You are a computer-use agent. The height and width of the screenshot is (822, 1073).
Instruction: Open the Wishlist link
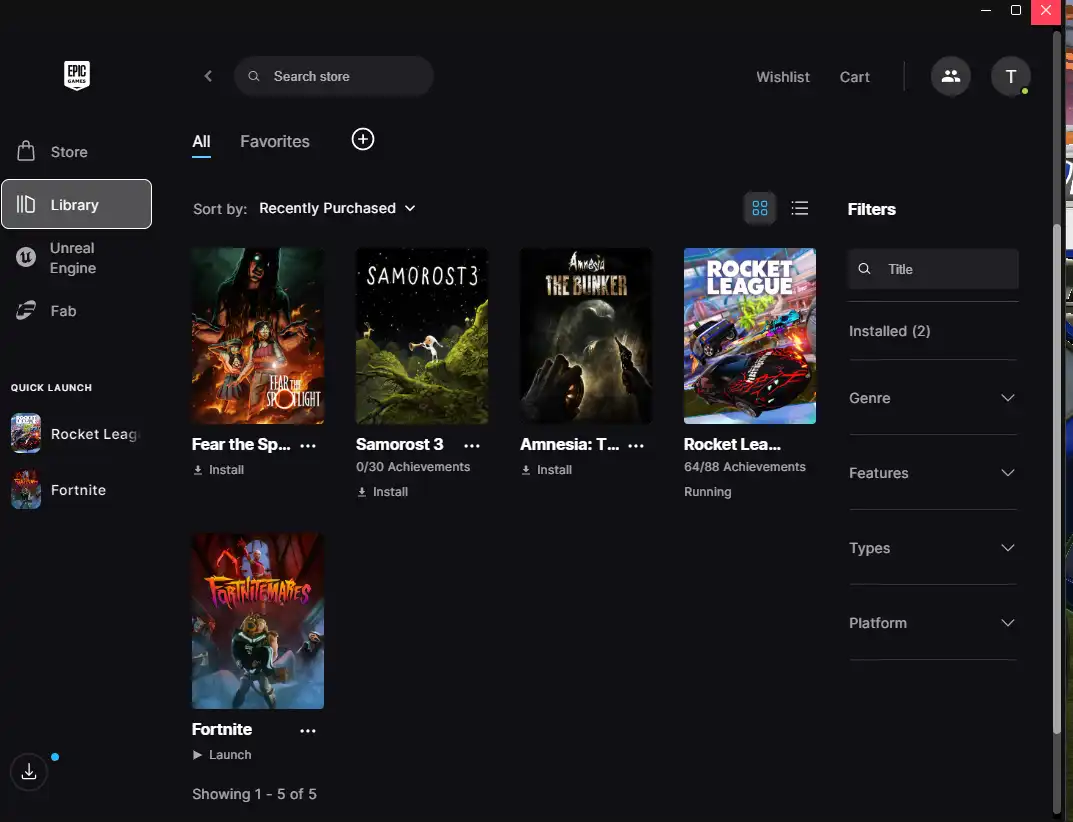click(x=783, y=77)
